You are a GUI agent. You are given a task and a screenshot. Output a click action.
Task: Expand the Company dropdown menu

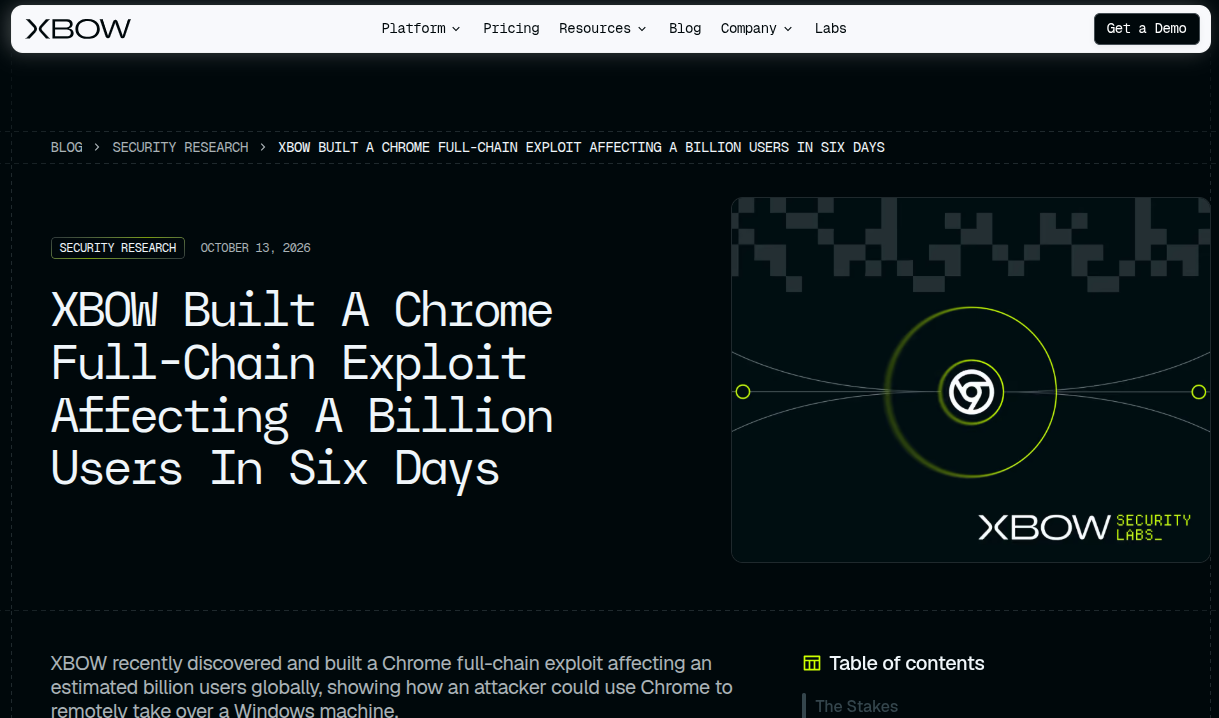point(757,29)
